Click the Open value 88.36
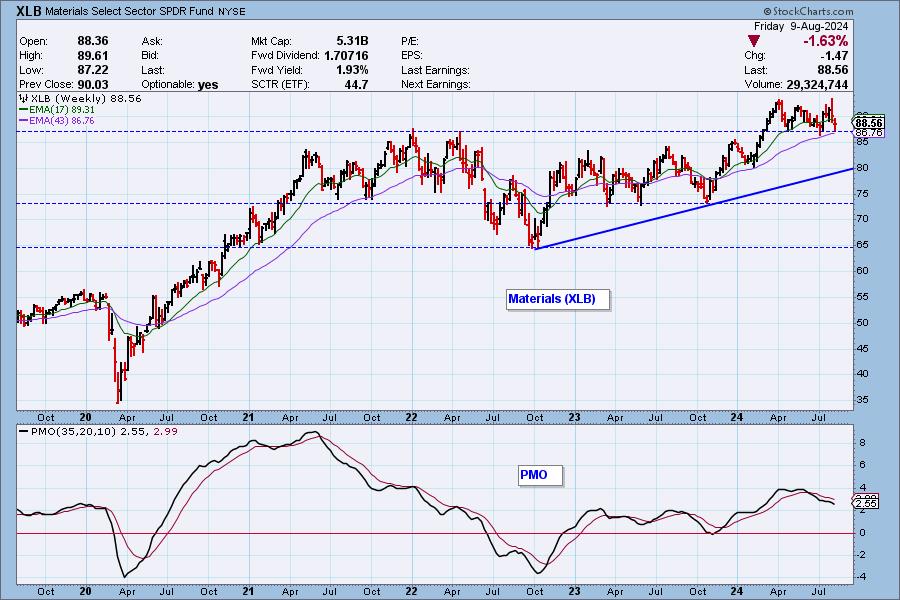Screen dimensions: 900x600 92,41
